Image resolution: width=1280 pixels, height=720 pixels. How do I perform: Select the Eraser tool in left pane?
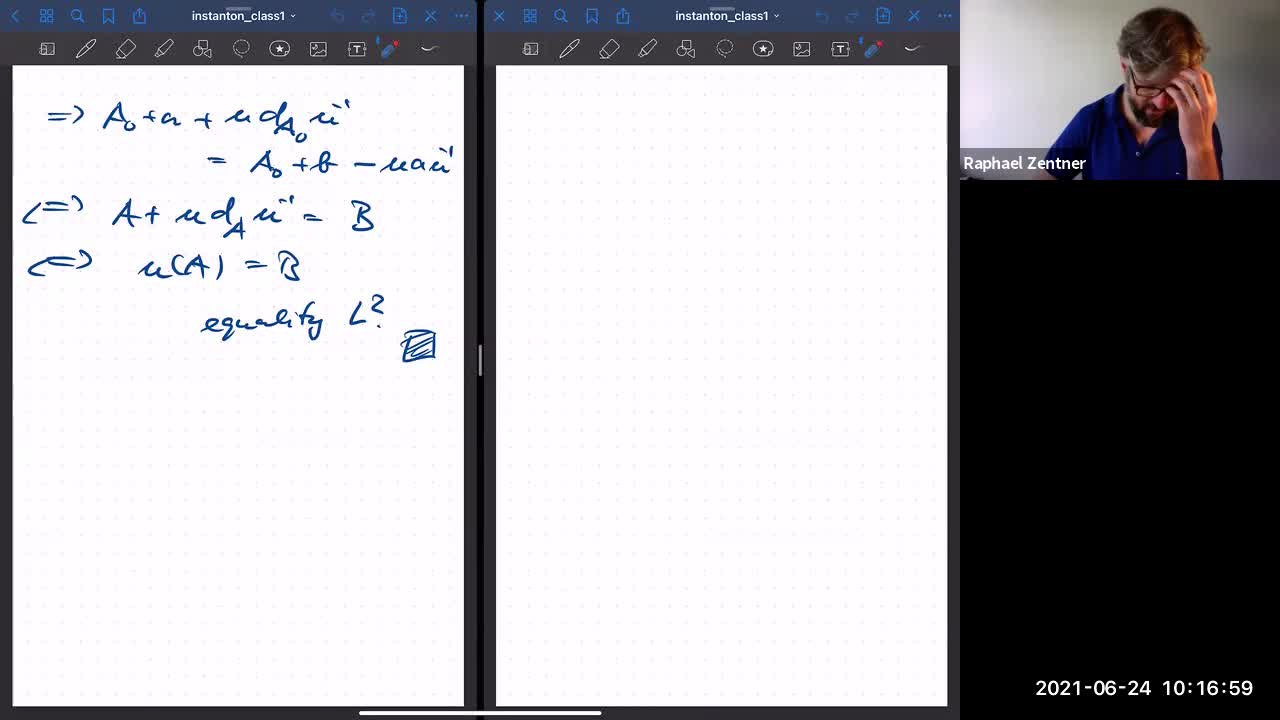pos(125,49)
